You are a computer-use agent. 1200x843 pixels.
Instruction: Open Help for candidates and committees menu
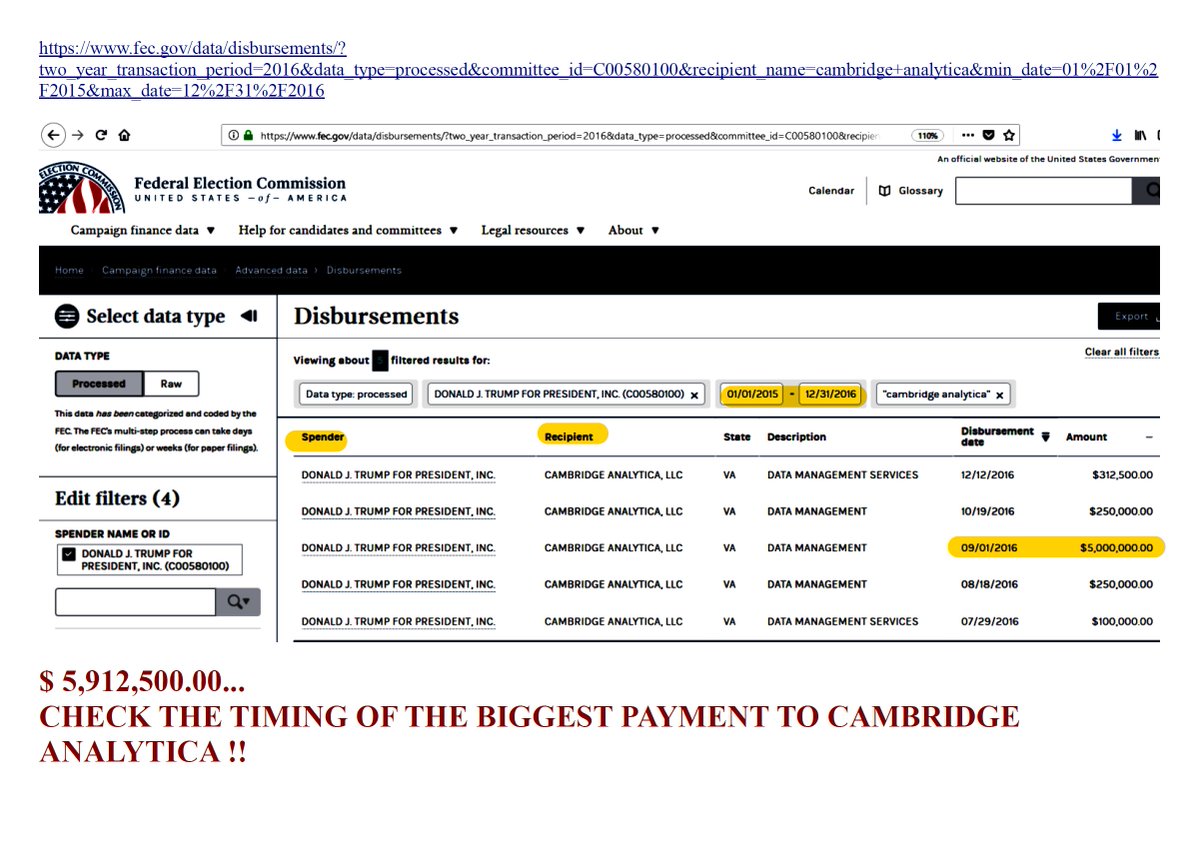(348, 230)
